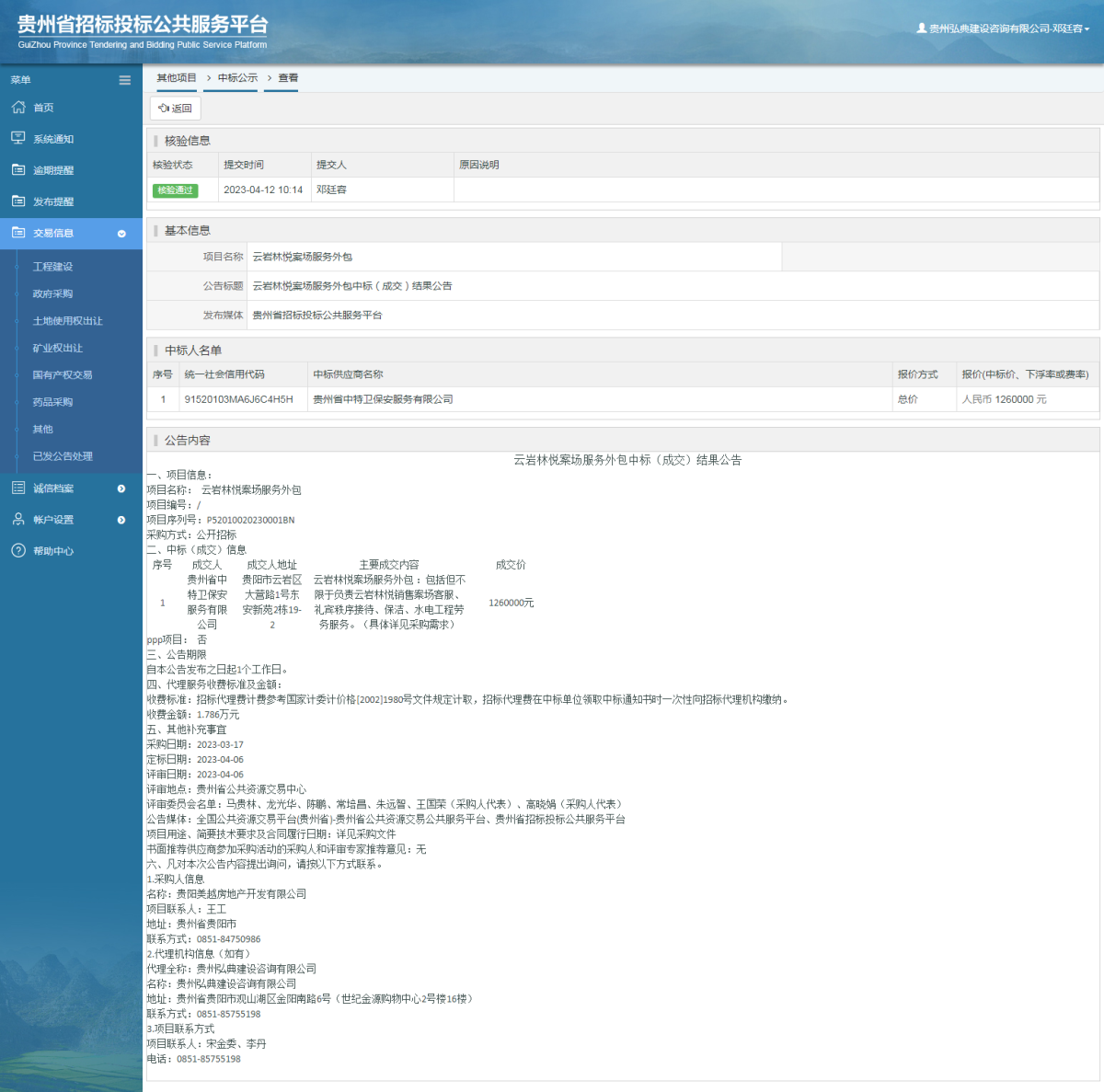Click the home icon beside 首页
1104x1092 pixels.
pyautogui.click(x=18, y=108)
